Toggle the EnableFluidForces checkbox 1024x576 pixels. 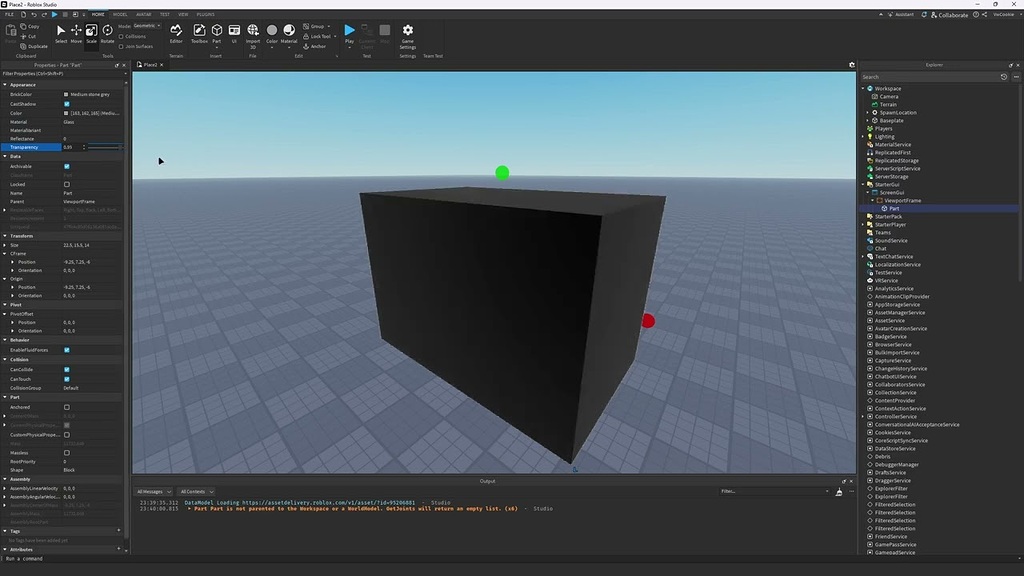67,350
